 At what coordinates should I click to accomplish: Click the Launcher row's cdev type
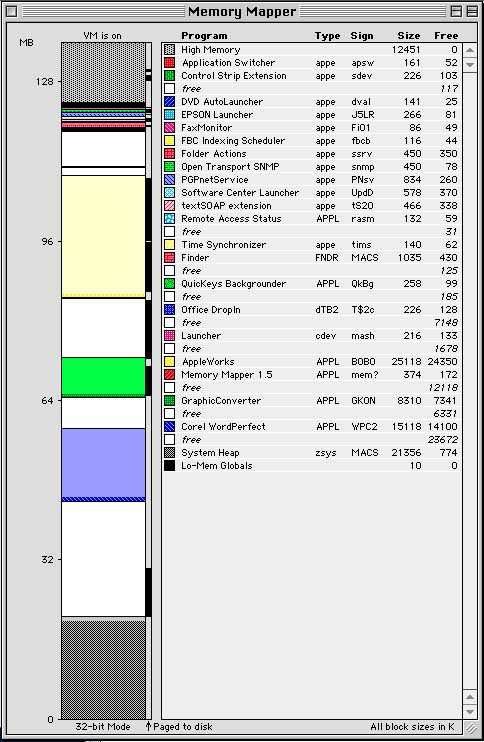326,336
